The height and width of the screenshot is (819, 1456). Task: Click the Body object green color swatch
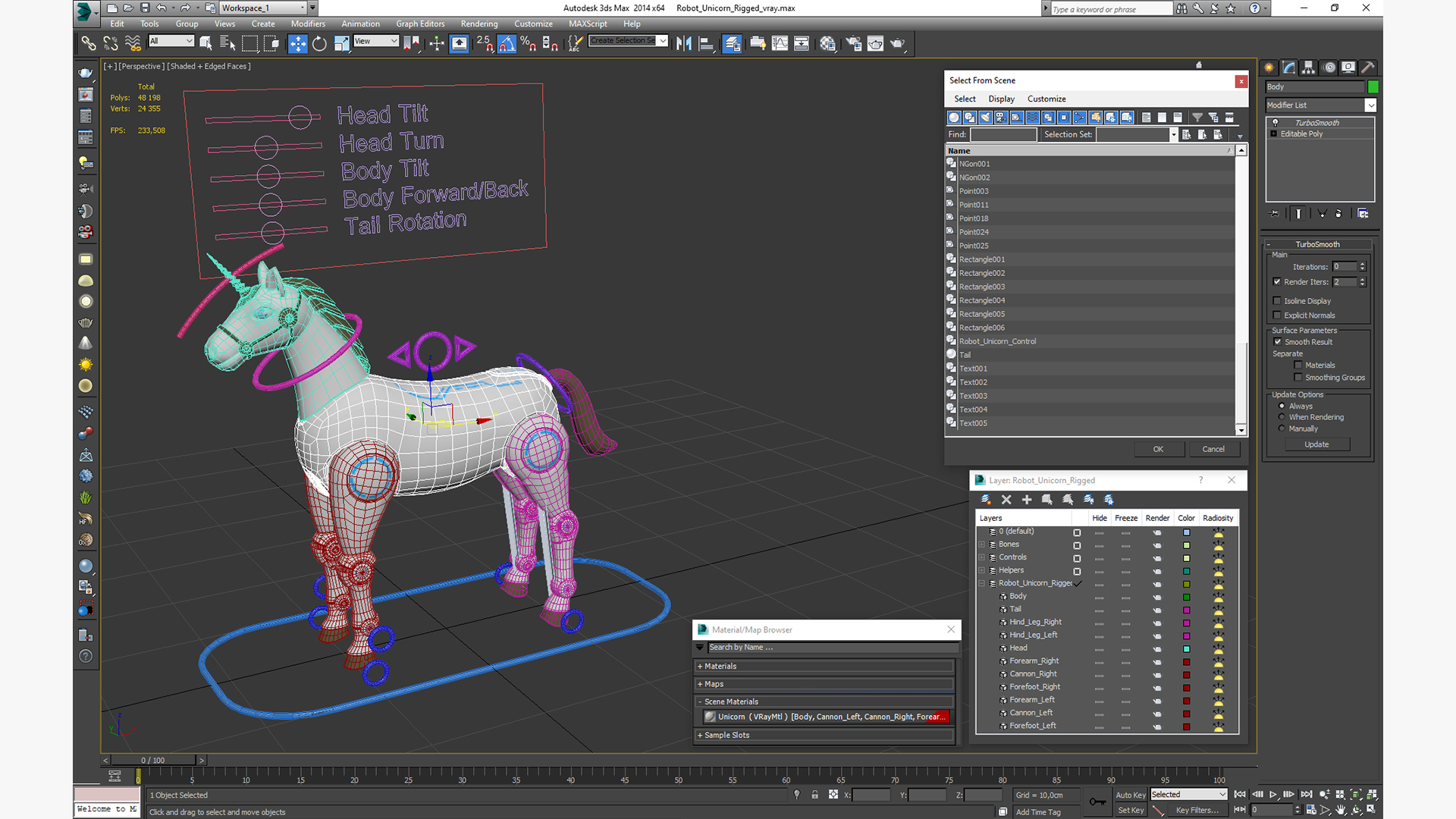coord(1373,87)
